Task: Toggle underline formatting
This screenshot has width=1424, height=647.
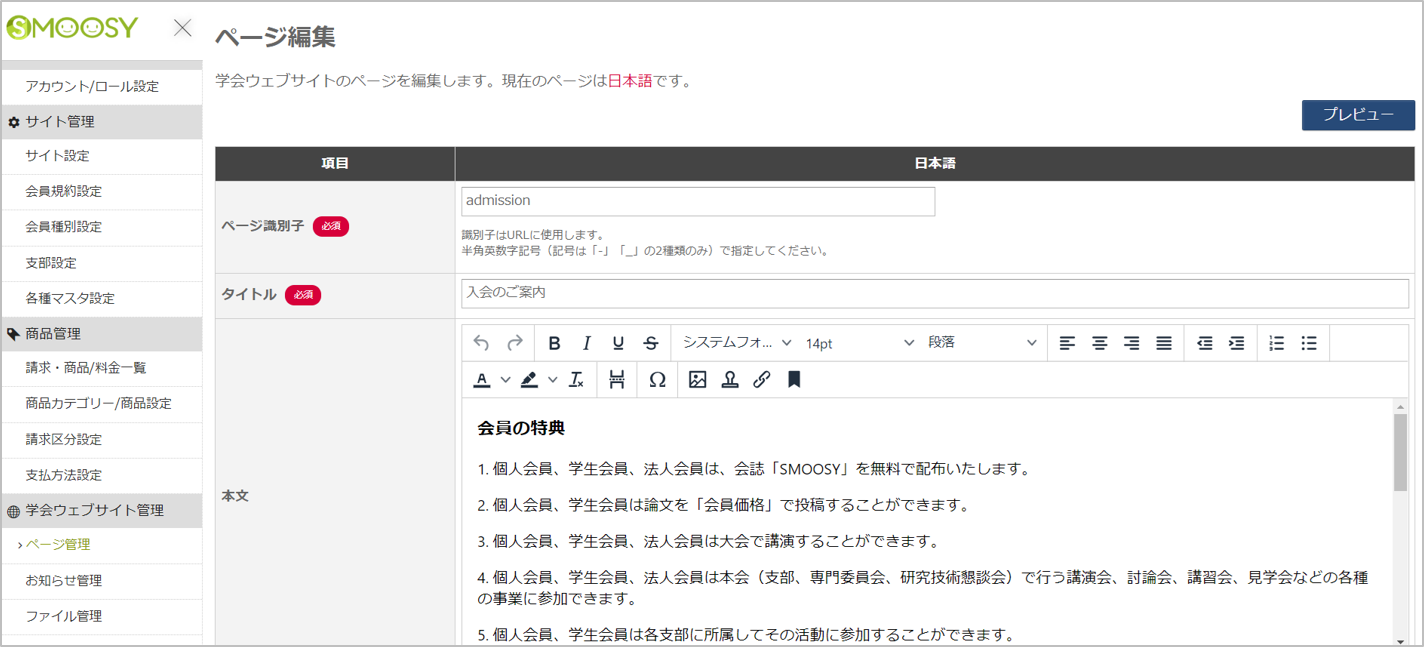Action: (618, 343)
